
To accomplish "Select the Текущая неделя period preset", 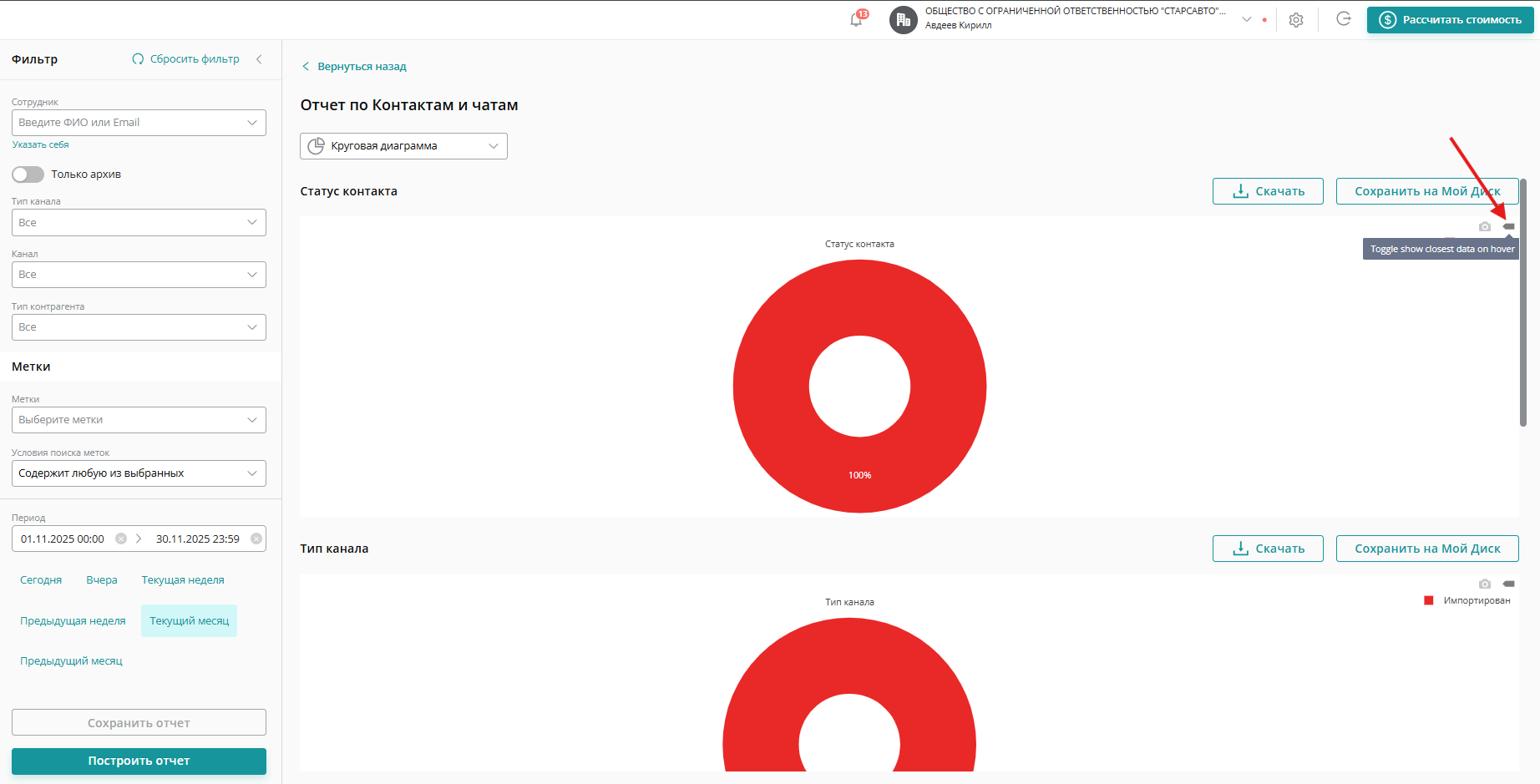I will [183, 580].
